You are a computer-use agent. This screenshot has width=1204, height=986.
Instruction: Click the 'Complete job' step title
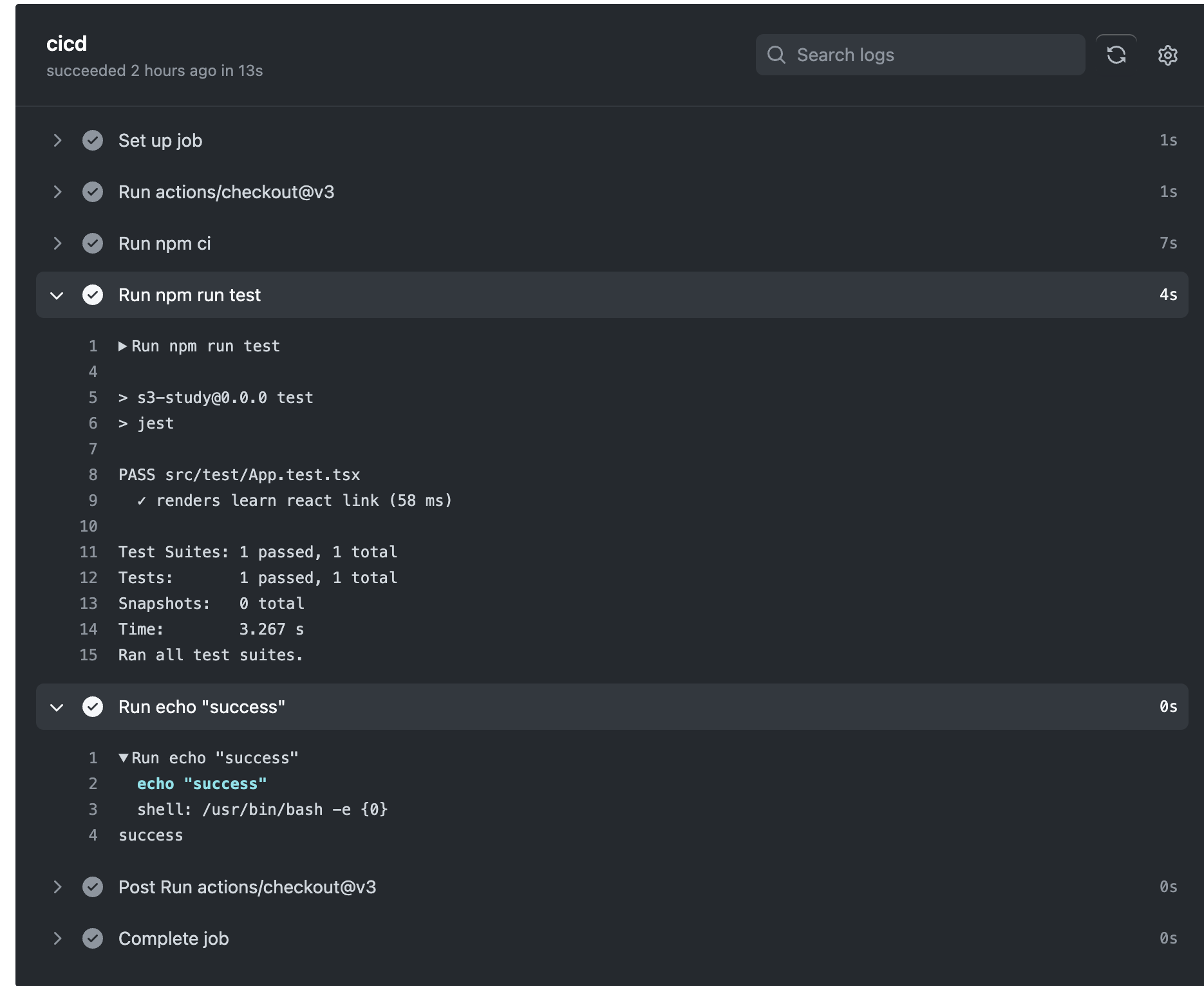pyautogui.click(x=174, y=938)
